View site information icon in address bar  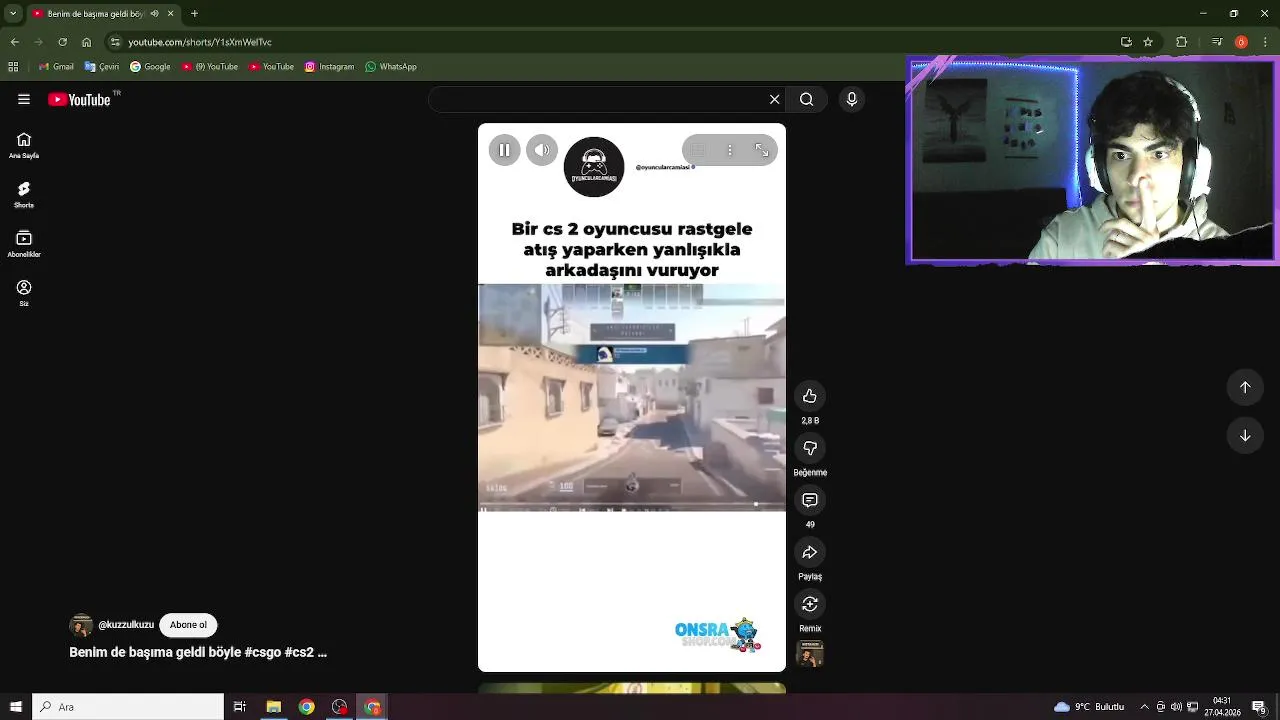tap(116, 42)
